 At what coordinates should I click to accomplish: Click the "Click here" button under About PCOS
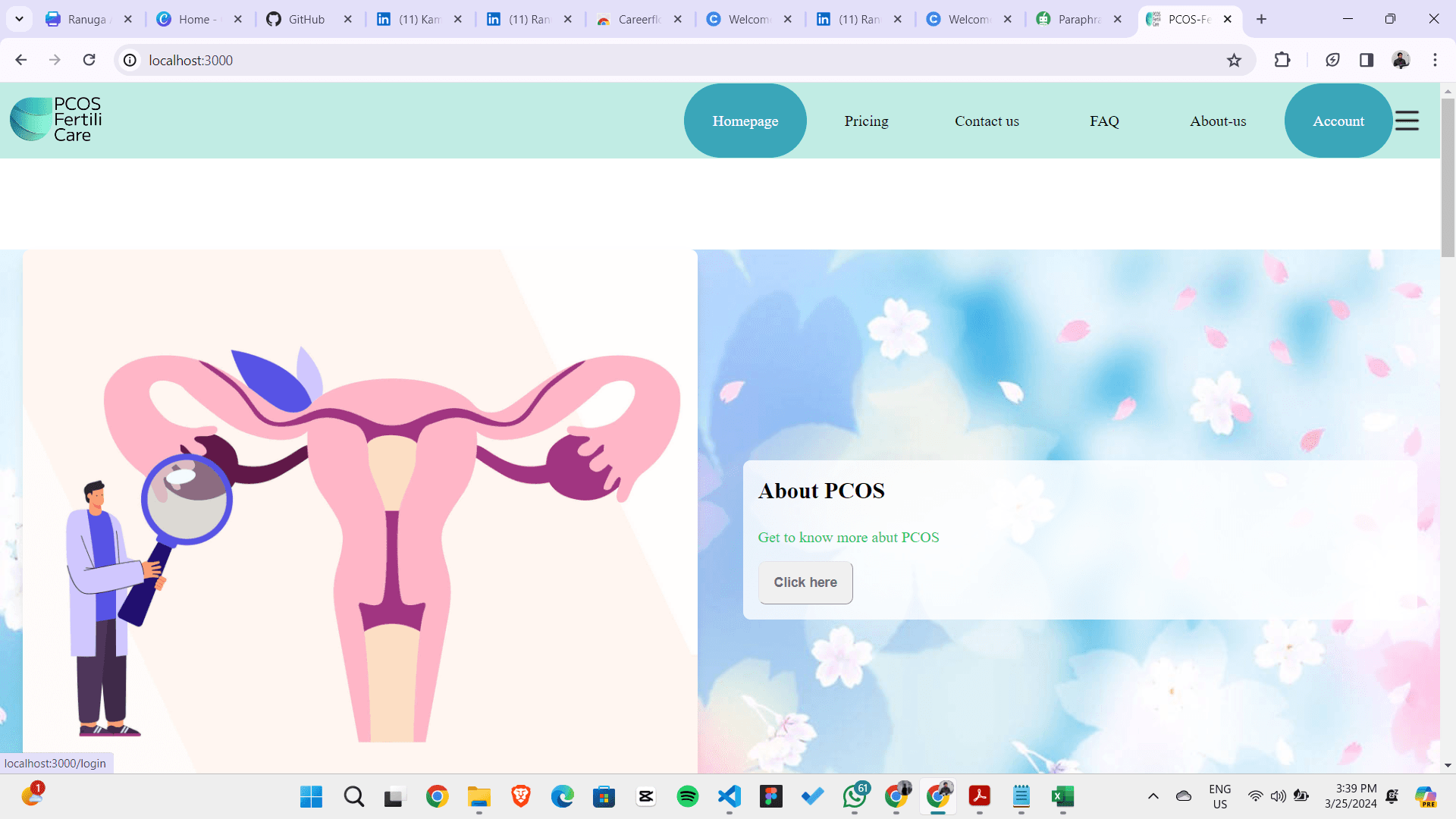[x=805, y=582]
